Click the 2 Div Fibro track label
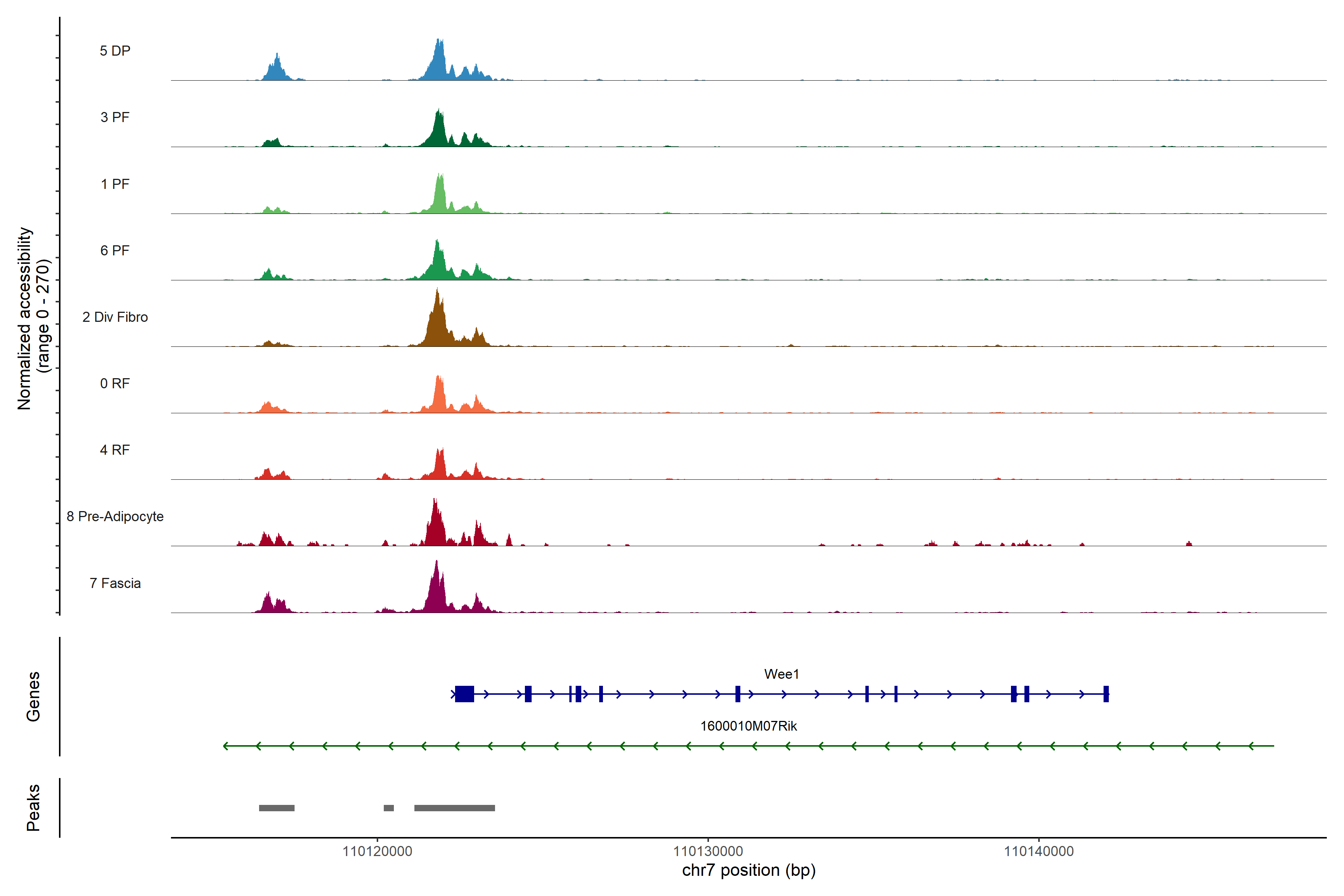This screenshot has height=896, width=1344. point(115,317)
